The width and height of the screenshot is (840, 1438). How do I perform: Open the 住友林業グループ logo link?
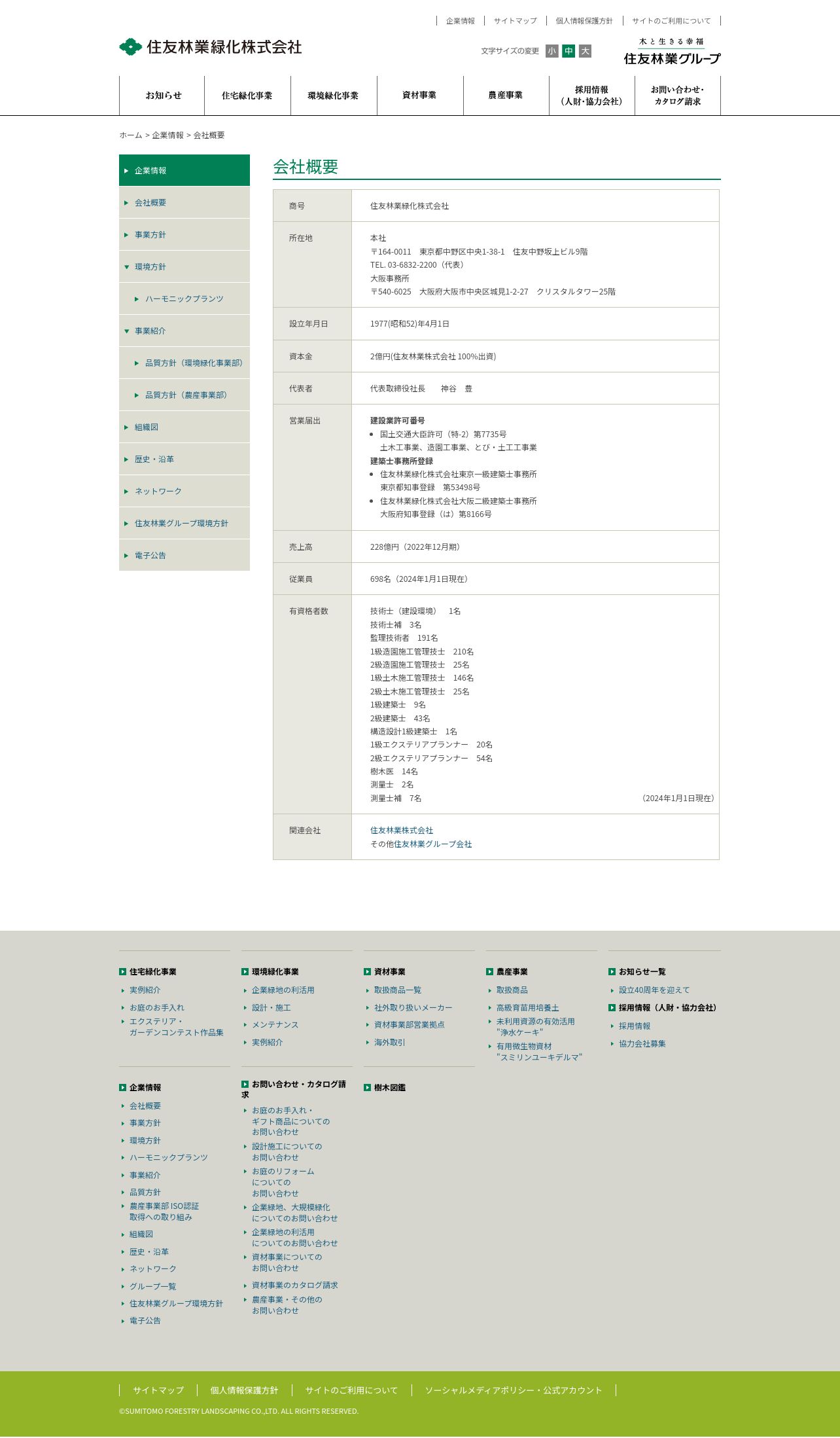[672, 51]
